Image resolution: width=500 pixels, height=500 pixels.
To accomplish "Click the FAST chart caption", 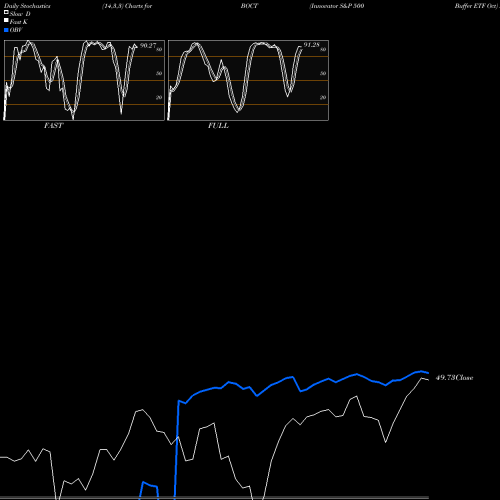I will [54, 126].
